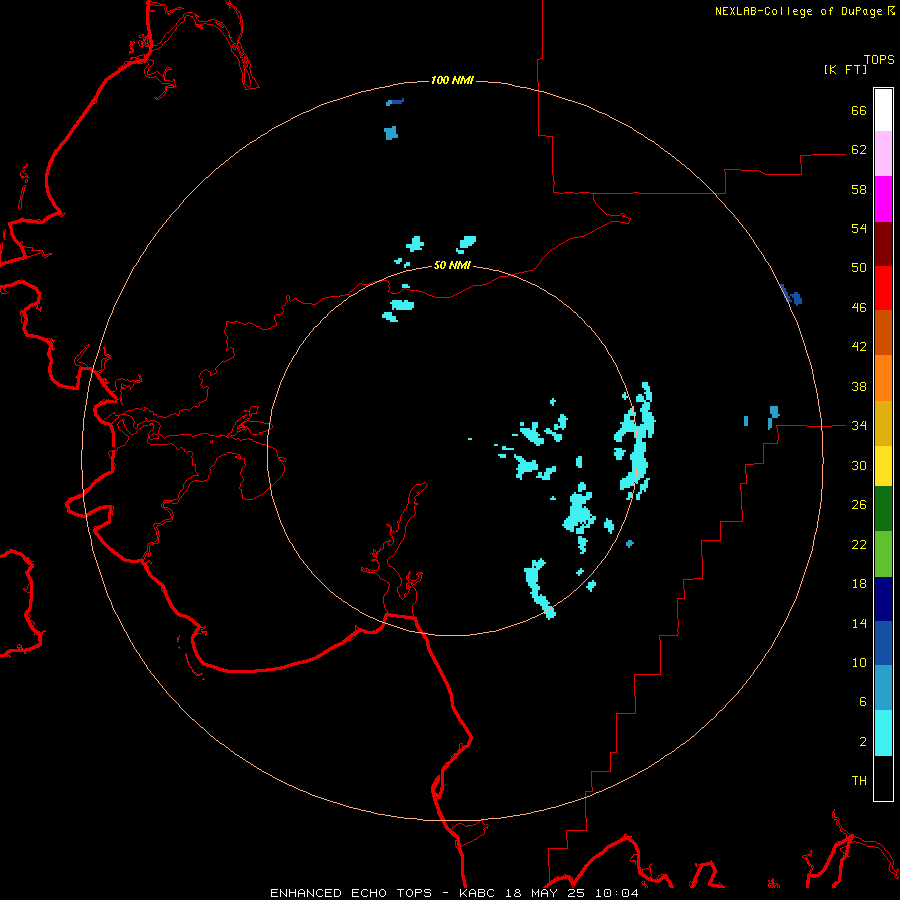This screenshot has width=900, height=900.
Task: Click the medium blue legend swatch
Action: (x=883, y=643)
